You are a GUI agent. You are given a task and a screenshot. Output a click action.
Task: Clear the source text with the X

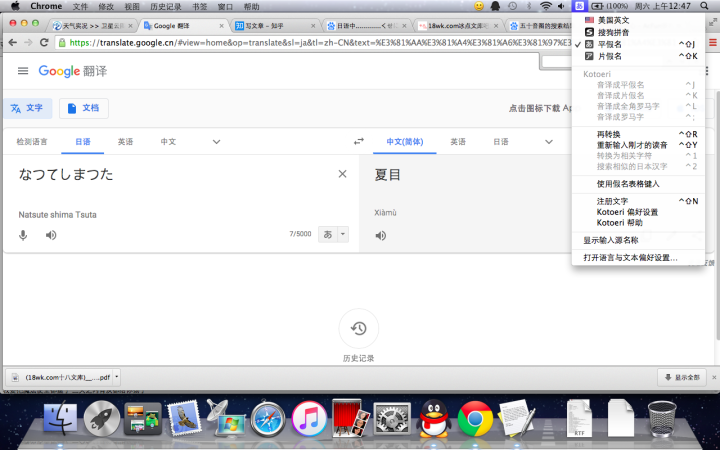point(342,174)
